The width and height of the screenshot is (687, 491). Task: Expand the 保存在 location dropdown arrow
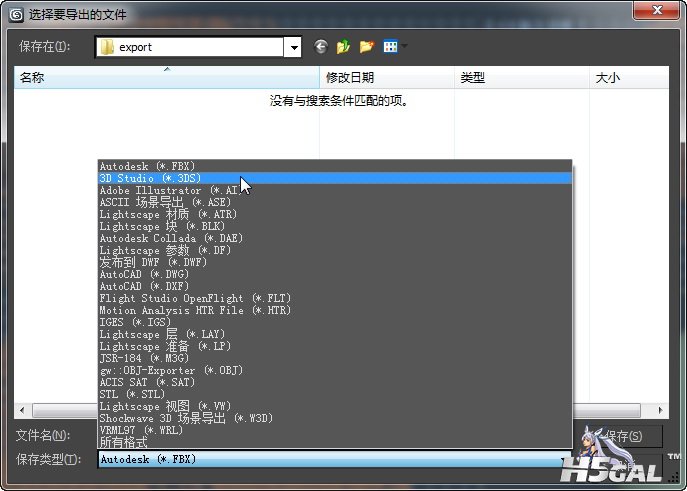[x=293, y=47]
